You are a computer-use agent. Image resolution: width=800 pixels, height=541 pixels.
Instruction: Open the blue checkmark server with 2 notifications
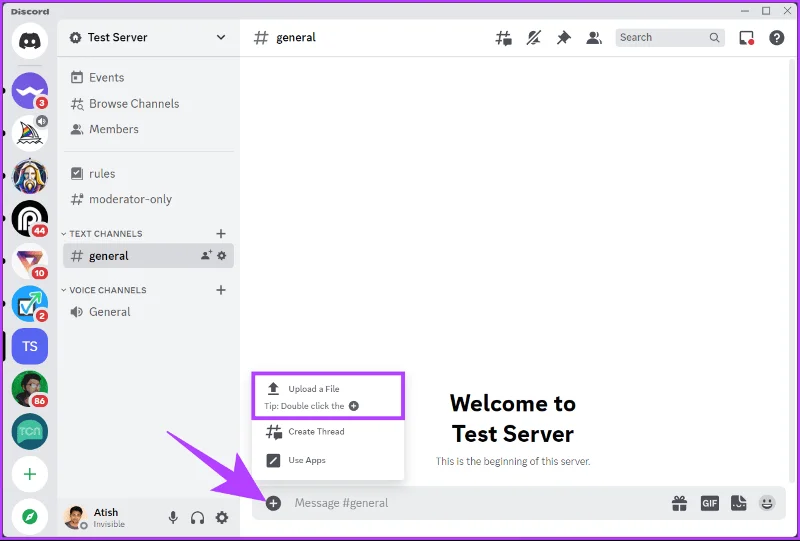30,304
